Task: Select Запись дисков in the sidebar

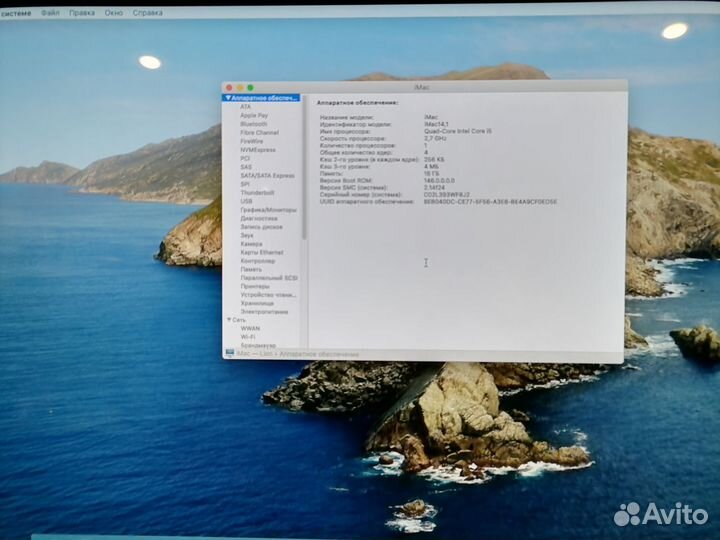Action: coord(261,227)
